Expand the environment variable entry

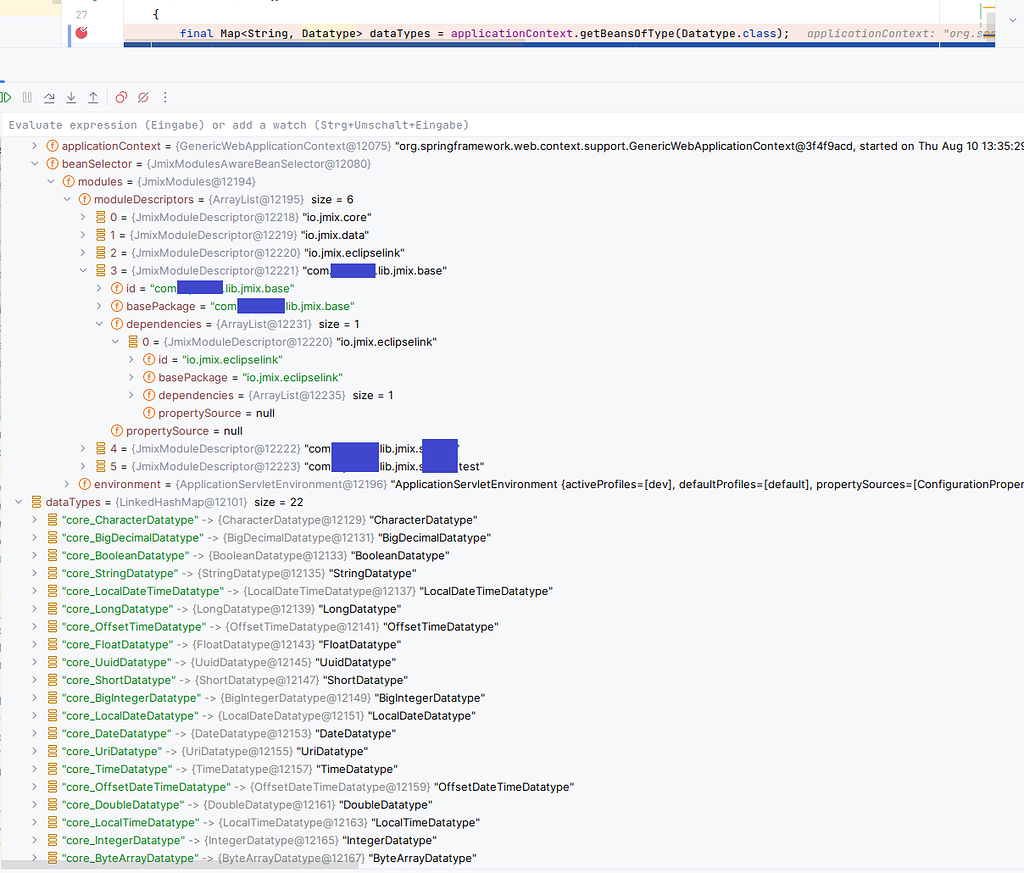pyautogui.click(x=67, y=484)
